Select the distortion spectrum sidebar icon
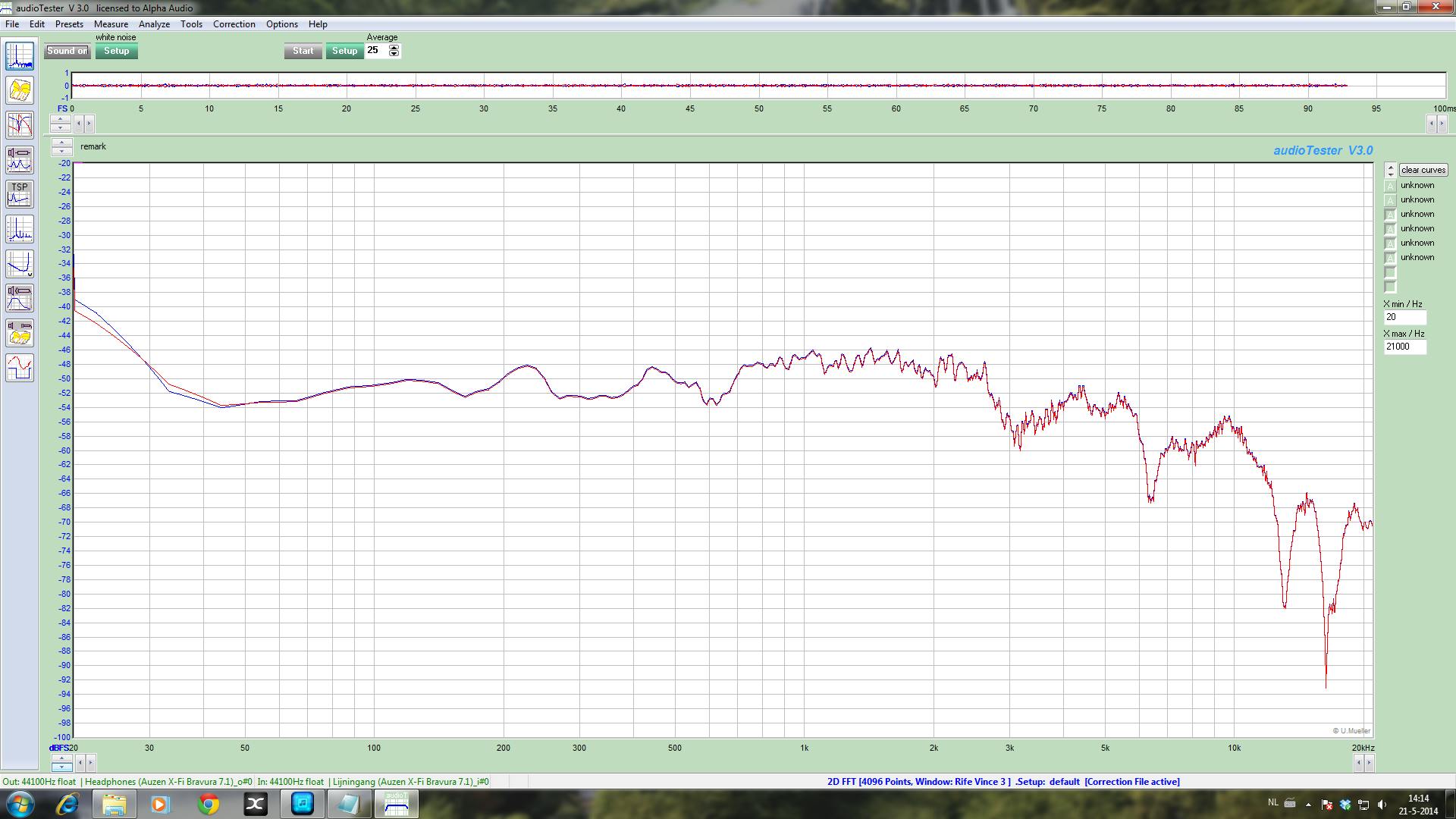This screenshot has width=1456, height=819. pos(20,229)
